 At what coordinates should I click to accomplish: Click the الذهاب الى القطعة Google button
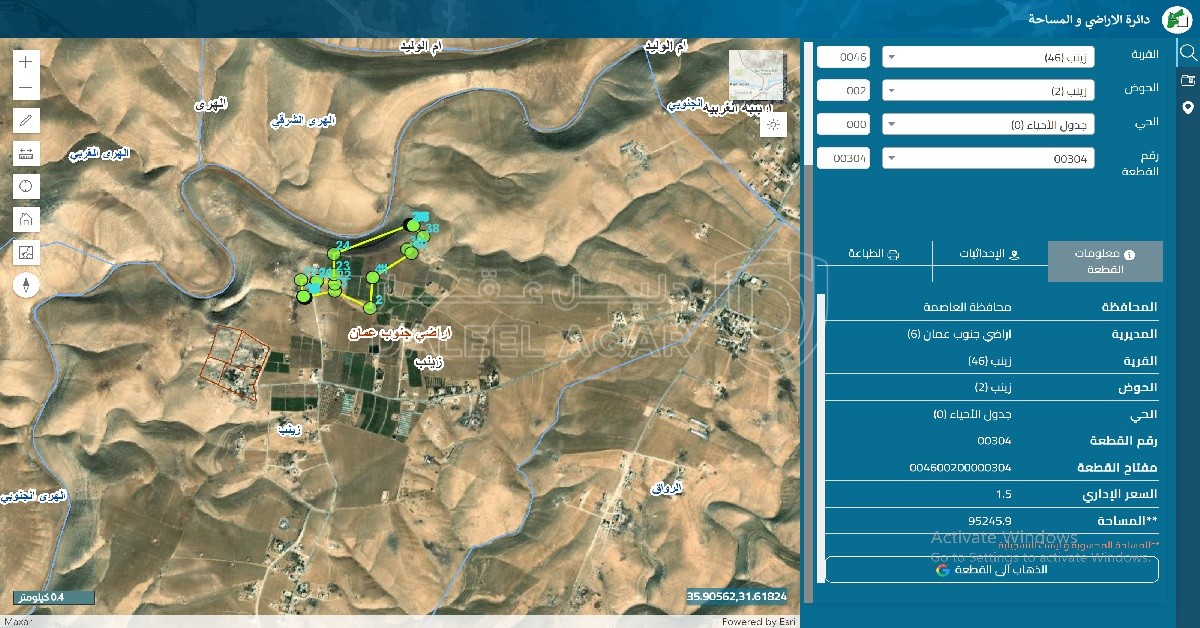991,569
